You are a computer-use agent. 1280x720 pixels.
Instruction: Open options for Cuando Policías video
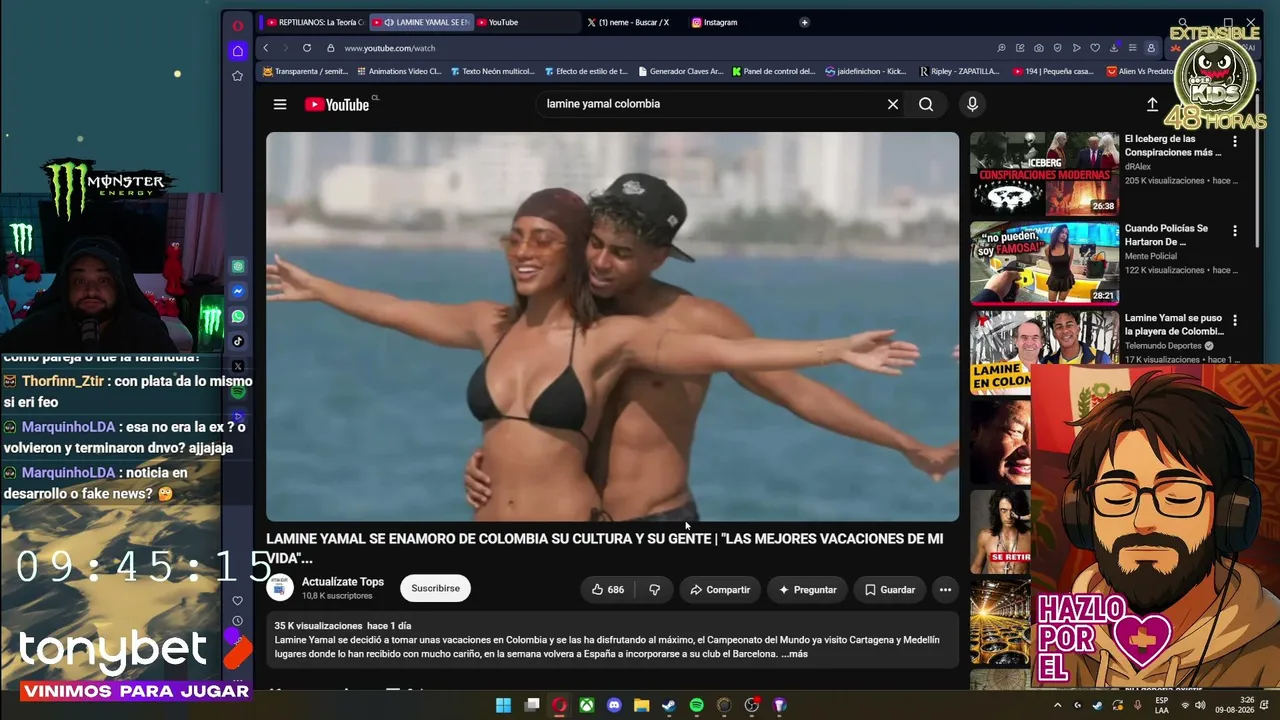1235,231
